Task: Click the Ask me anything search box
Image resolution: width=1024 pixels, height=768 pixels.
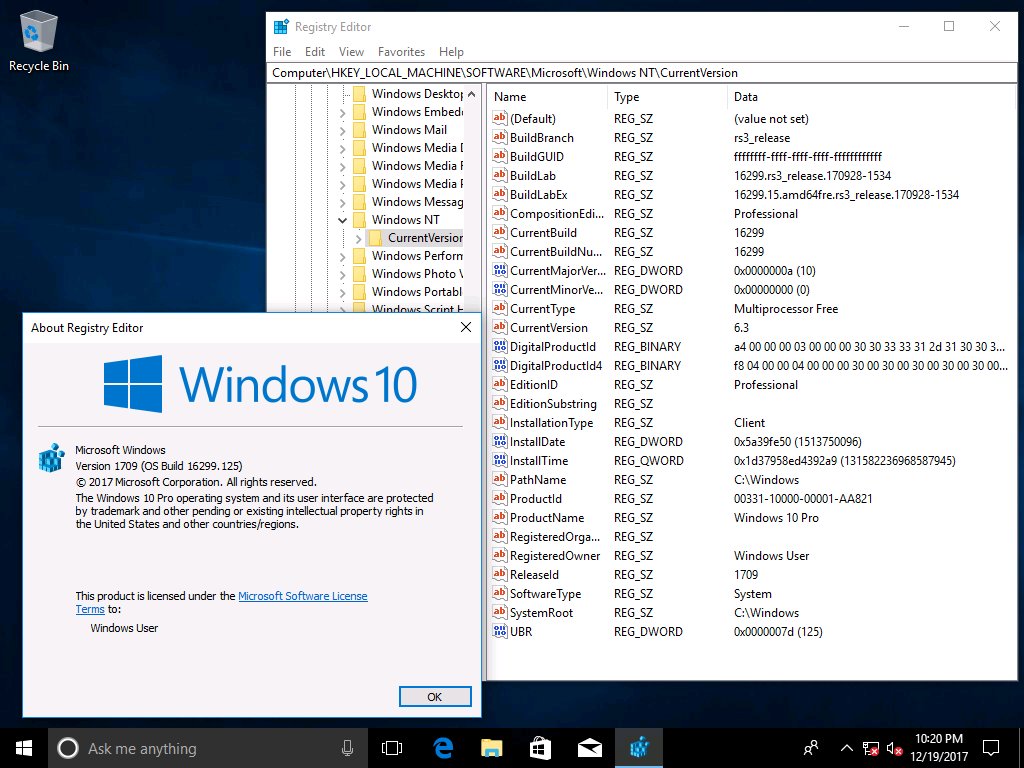Action: click(x=207, y=748)
